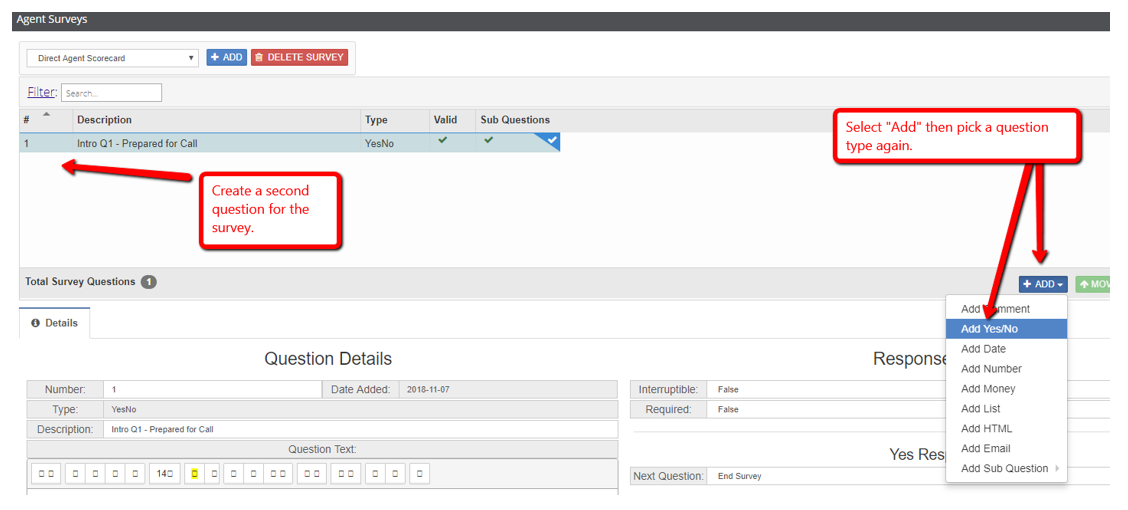Sort by the Description column header
This screenshot has height=510, width=1128.
(216, 120)
